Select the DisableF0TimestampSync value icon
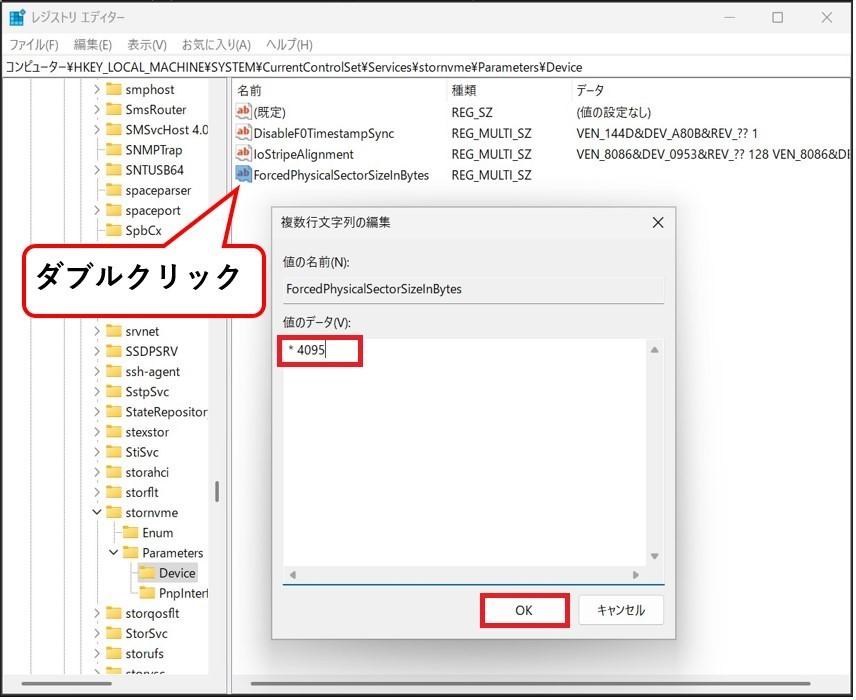The width and height of the screenshot is (856, 700). pyautogui.click(x=243, y=133)
